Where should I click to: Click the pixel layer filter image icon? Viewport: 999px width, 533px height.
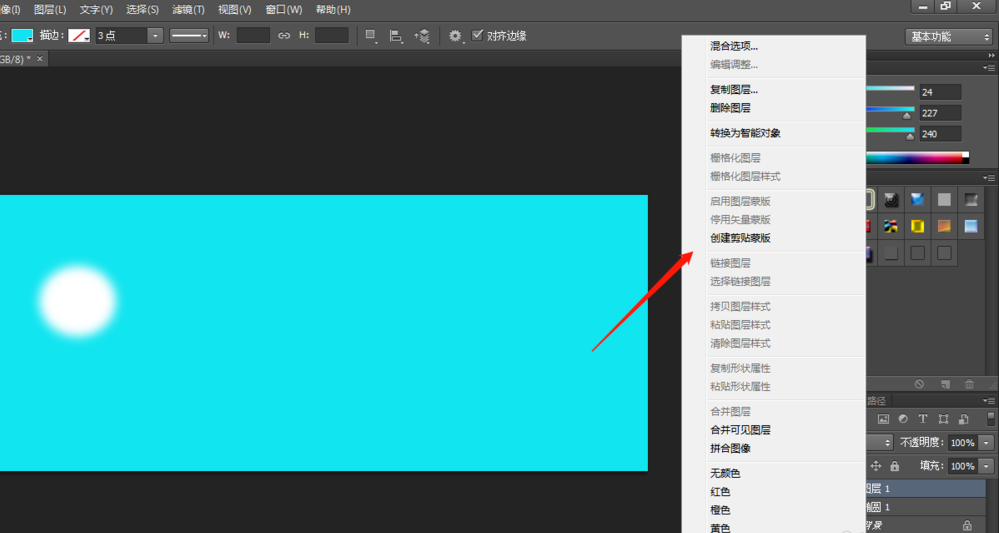(884, 419)
